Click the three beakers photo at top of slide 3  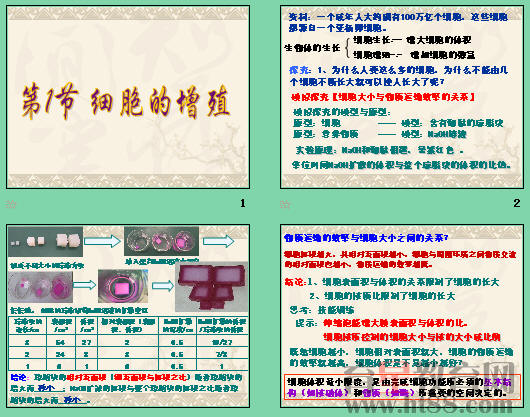[162, 241]
